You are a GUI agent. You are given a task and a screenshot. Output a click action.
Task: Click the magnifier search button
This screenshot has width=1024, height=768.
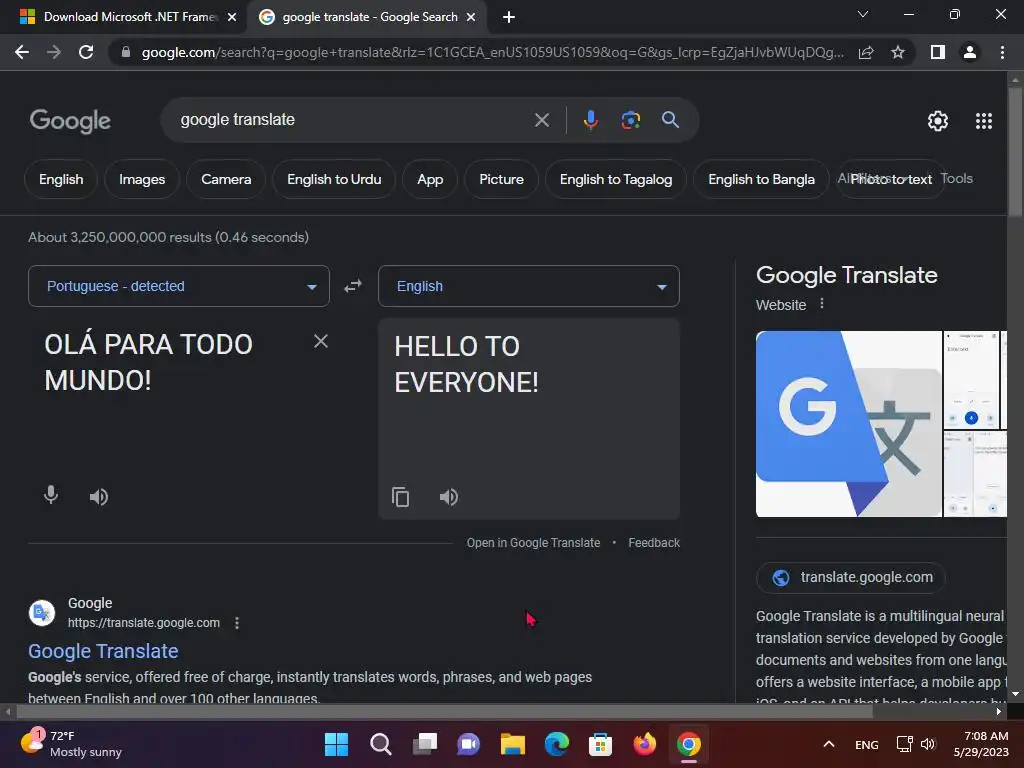670,120
